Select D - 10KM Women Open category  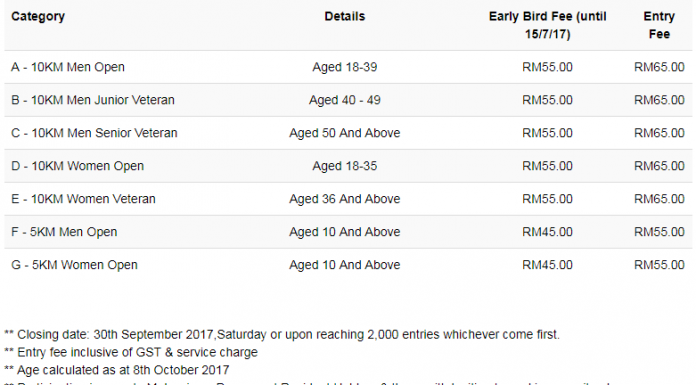click(78, 166)
